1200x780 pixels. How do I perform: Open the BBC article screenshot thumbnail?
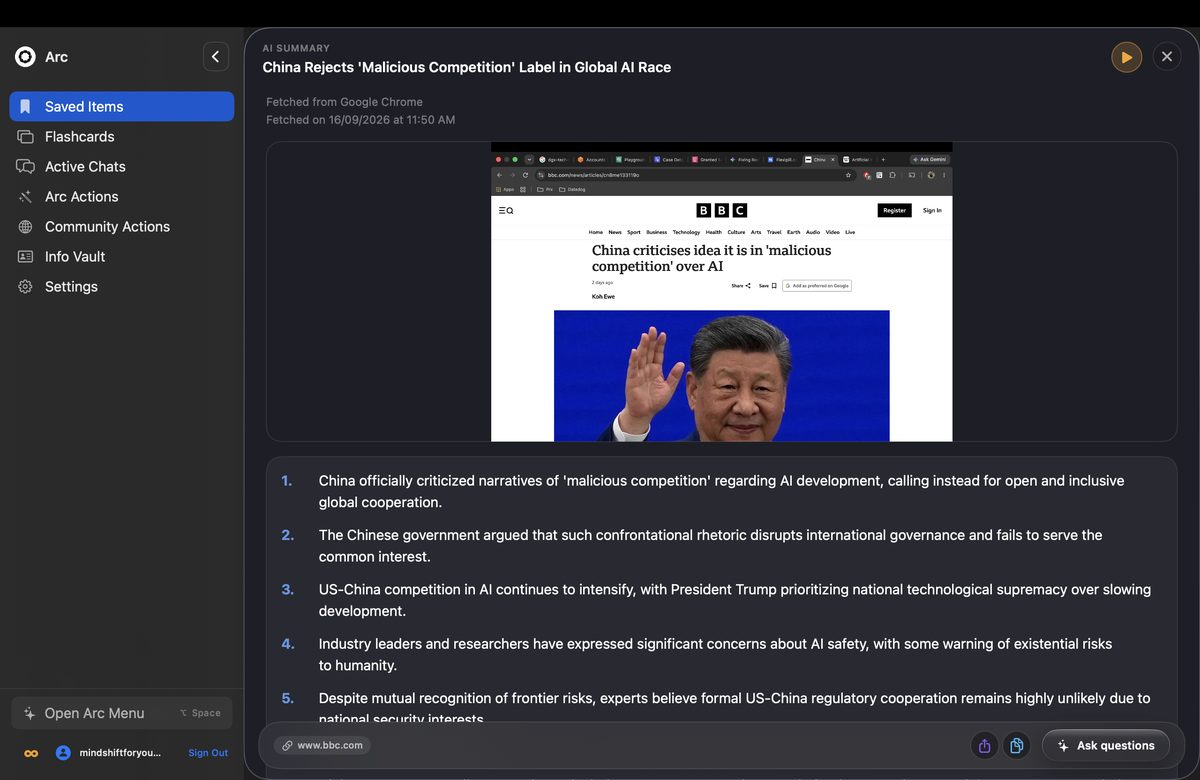721,291
